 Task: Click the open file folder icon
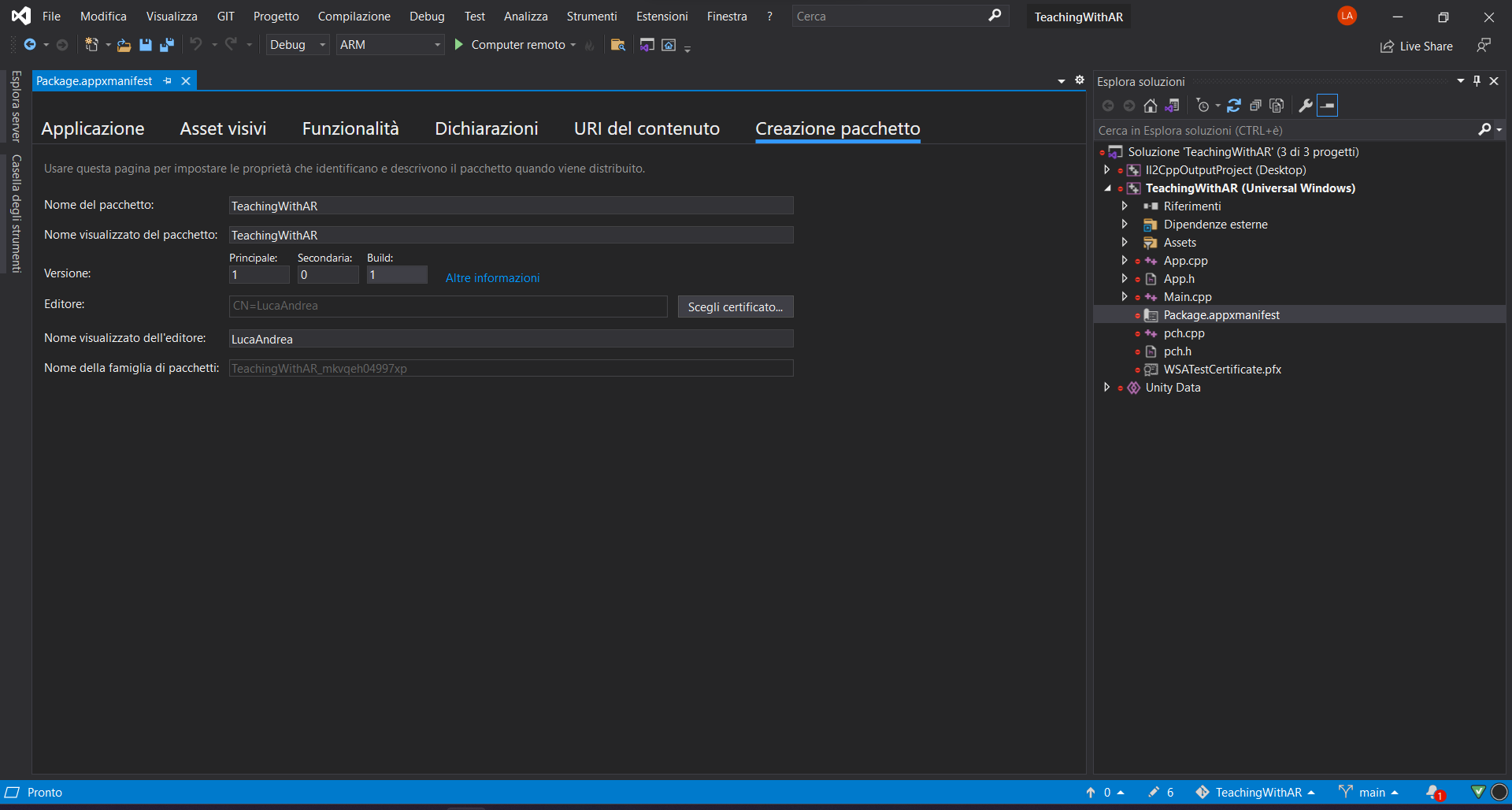click(x=124, y=45)
